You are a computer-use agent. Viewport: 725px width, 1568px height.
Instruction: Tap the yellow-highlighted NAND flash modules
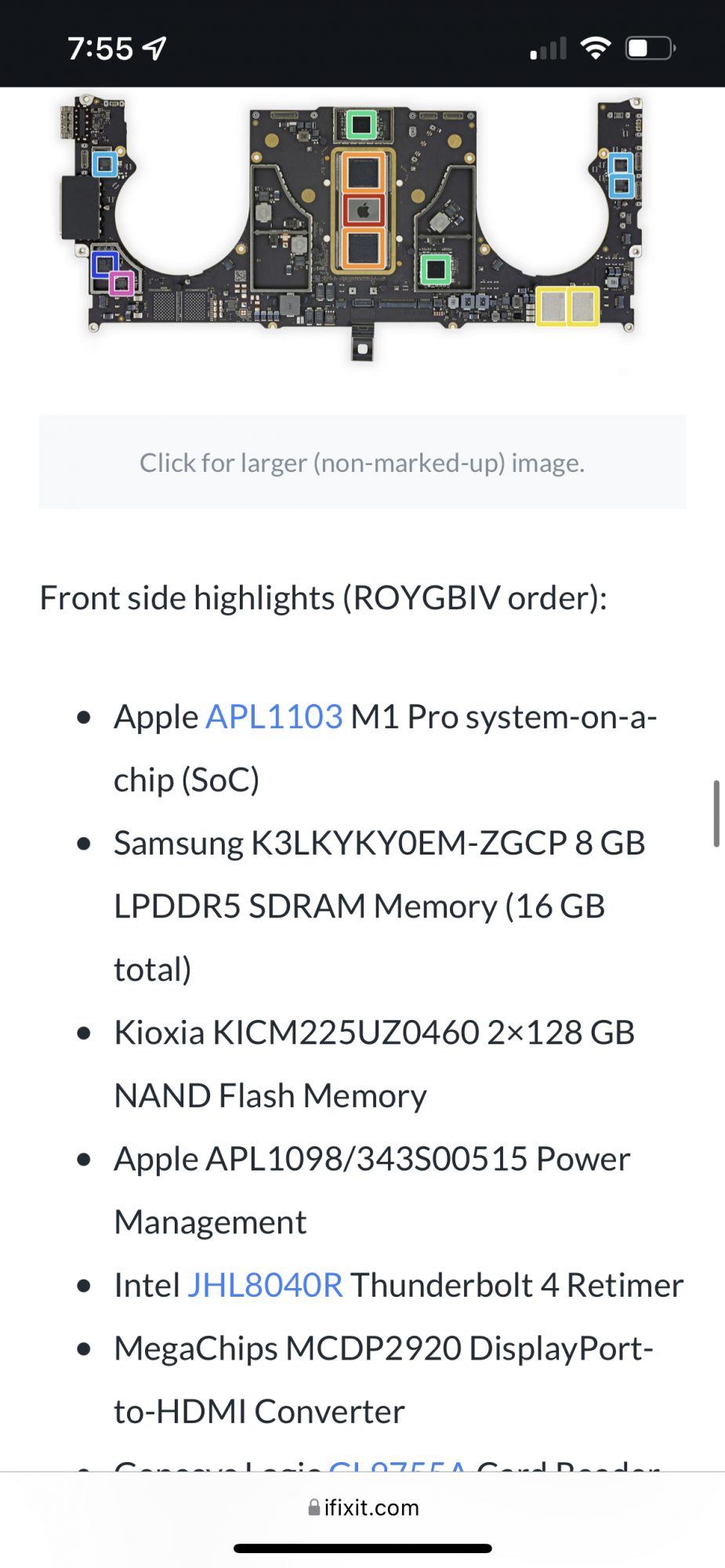coord(567,305)
